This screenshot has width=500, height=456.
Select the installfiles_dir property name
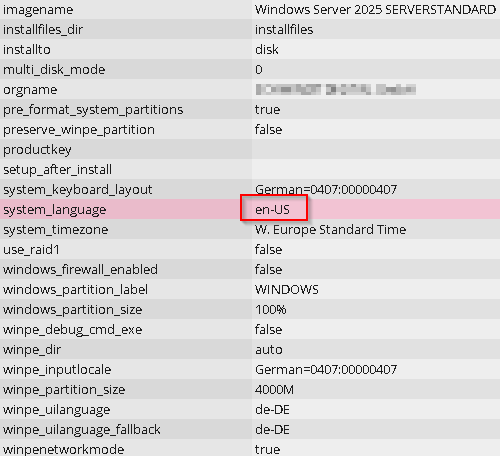pyautogui.click(x=43, y=30)
